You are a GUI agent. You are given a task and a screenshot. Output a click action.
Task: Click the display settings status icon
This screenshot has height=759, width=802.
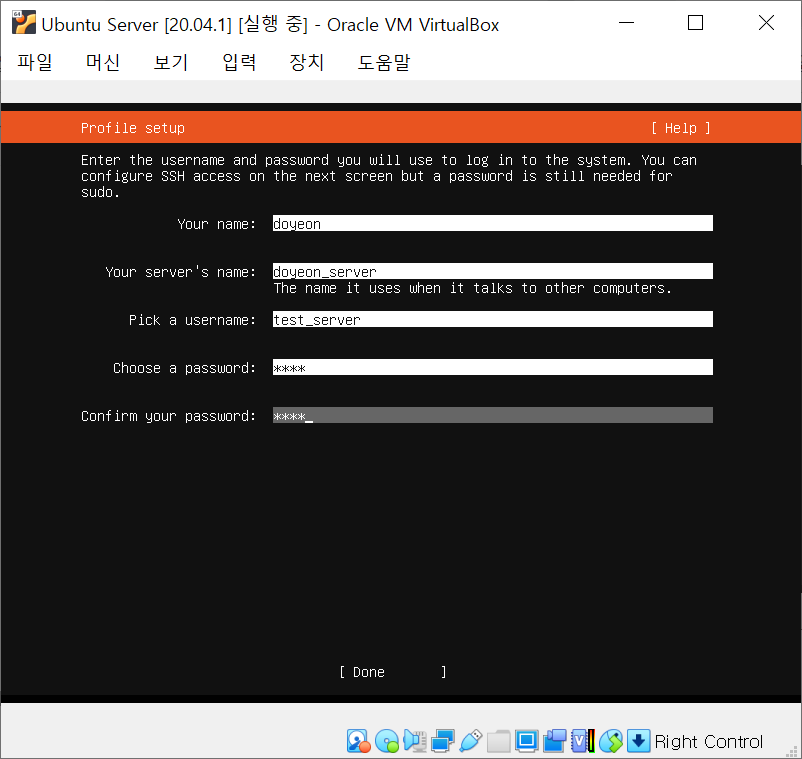pyautogui.click(x=526, y=741)
